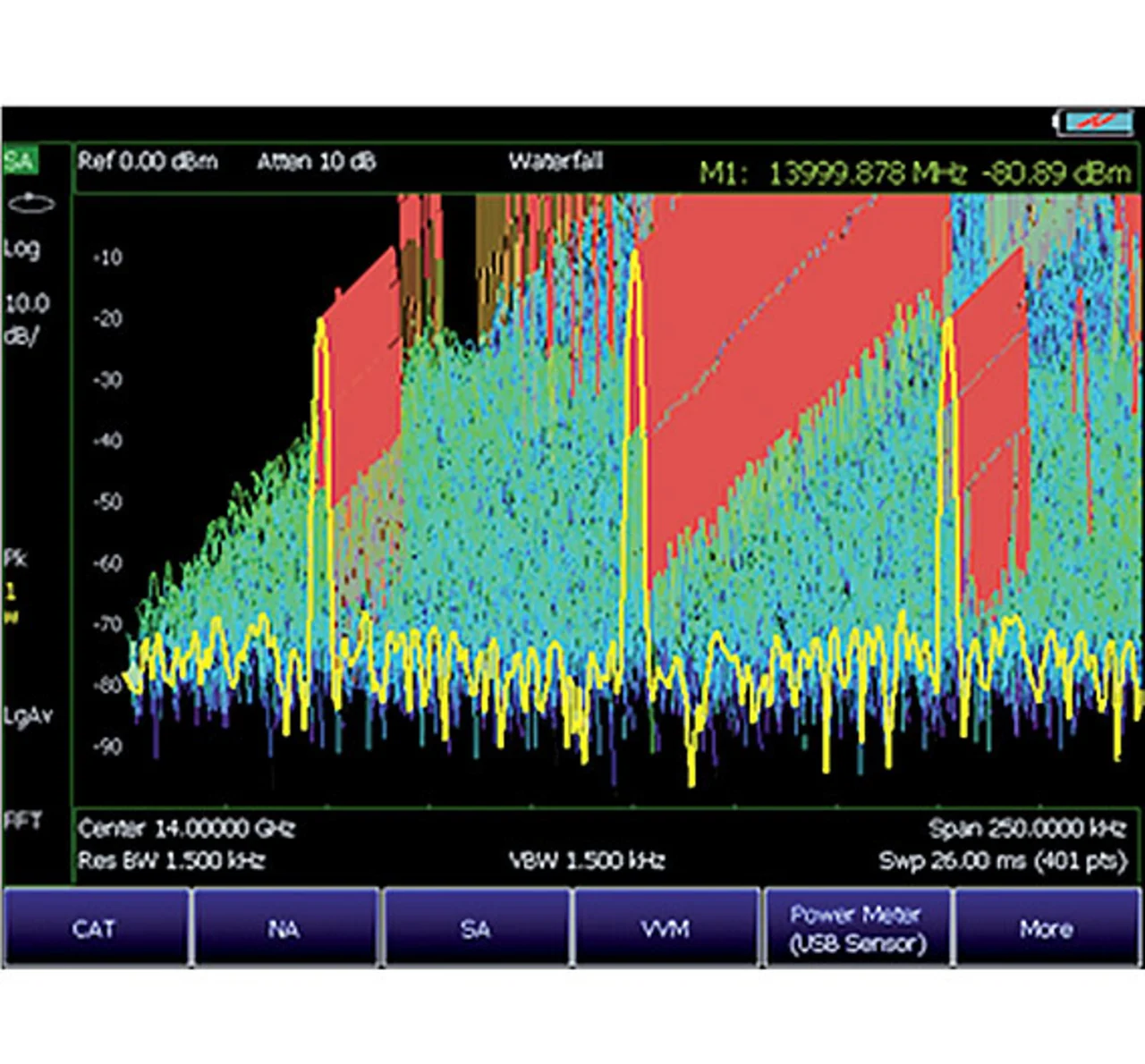Click the green SA mode indicator
The width and height of the screenshot is (1145, 1064).
click(x=20, y=161)
